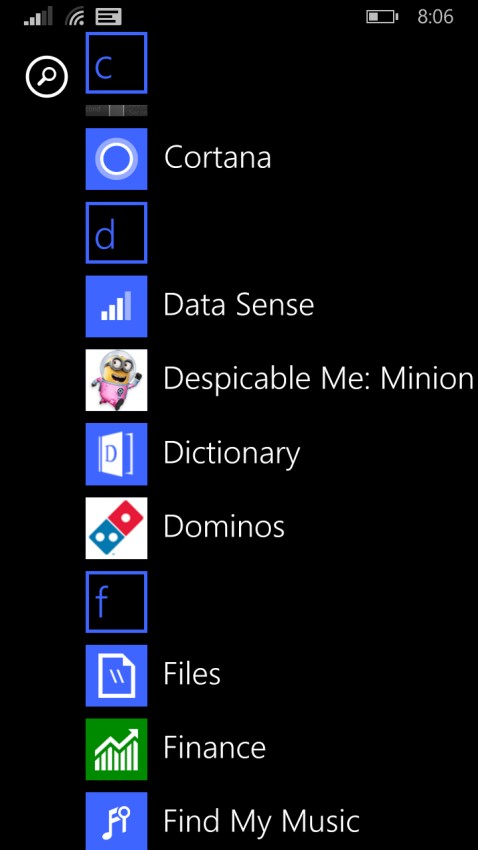The height and width of the screenshot is (850, 478).
Task: Select Cortana text label
Action: [217, 157]
